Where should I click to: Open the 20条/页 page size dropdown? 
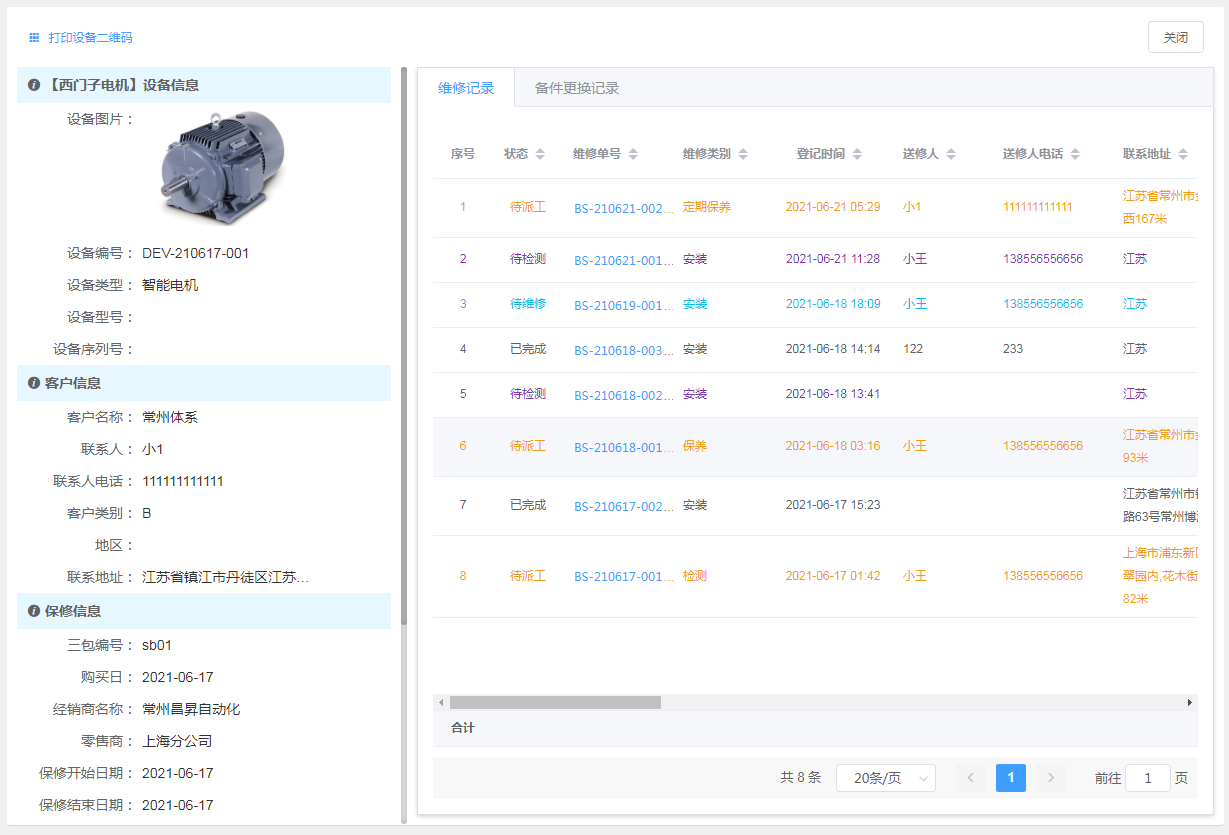(x=885, y=778)
